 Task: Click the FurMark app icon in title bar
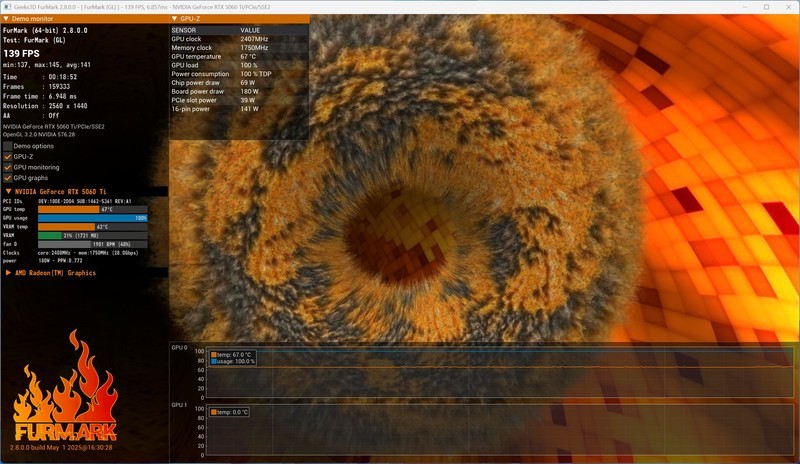8,7
